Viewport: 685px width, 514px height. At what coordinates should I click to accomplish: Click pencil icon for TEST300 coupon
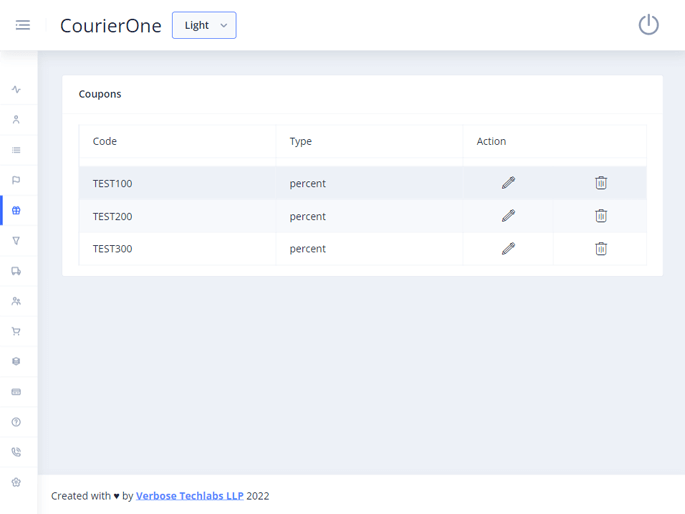tap(508, 249)
